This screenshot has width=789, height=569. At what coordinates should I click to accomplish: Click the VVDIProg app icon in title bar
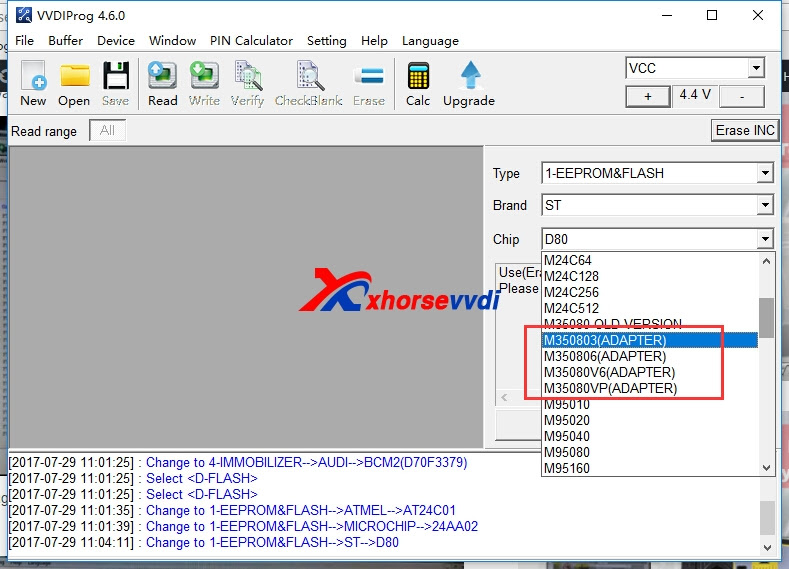pyautogui.click(x=24, y=15)
